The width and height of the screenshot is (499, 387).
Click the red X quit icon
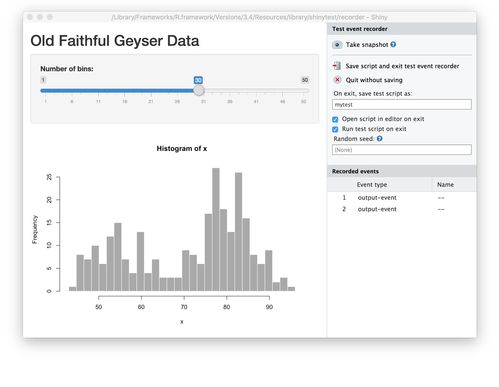point(337,80)
